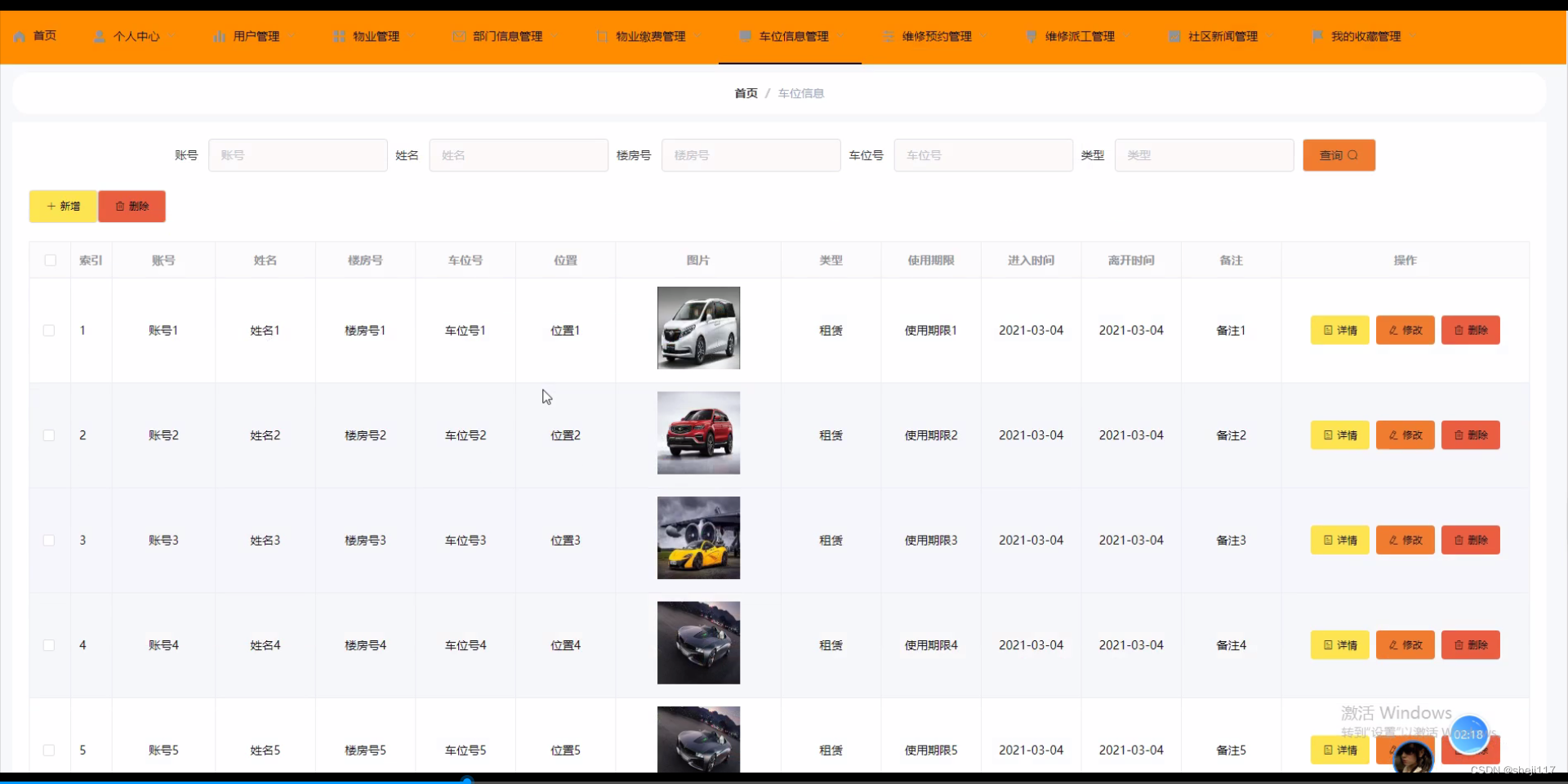
Task: Check the checkbox for row 账号4
Action: point(49,645)
